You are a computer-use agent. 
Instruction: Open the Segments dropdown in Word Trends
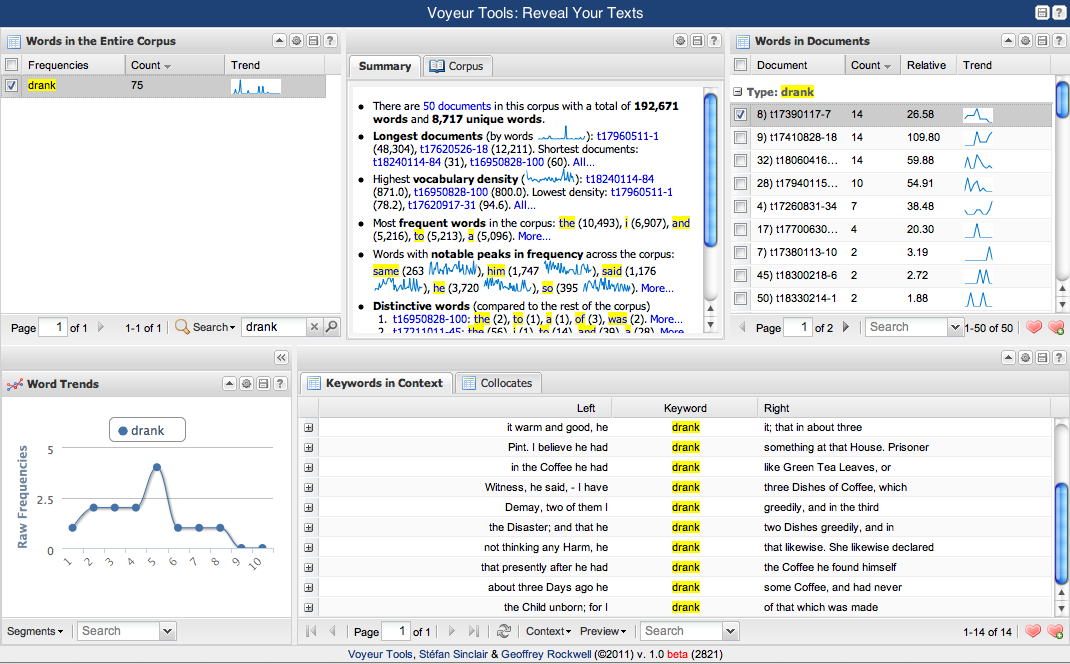(x=35, y=631)
